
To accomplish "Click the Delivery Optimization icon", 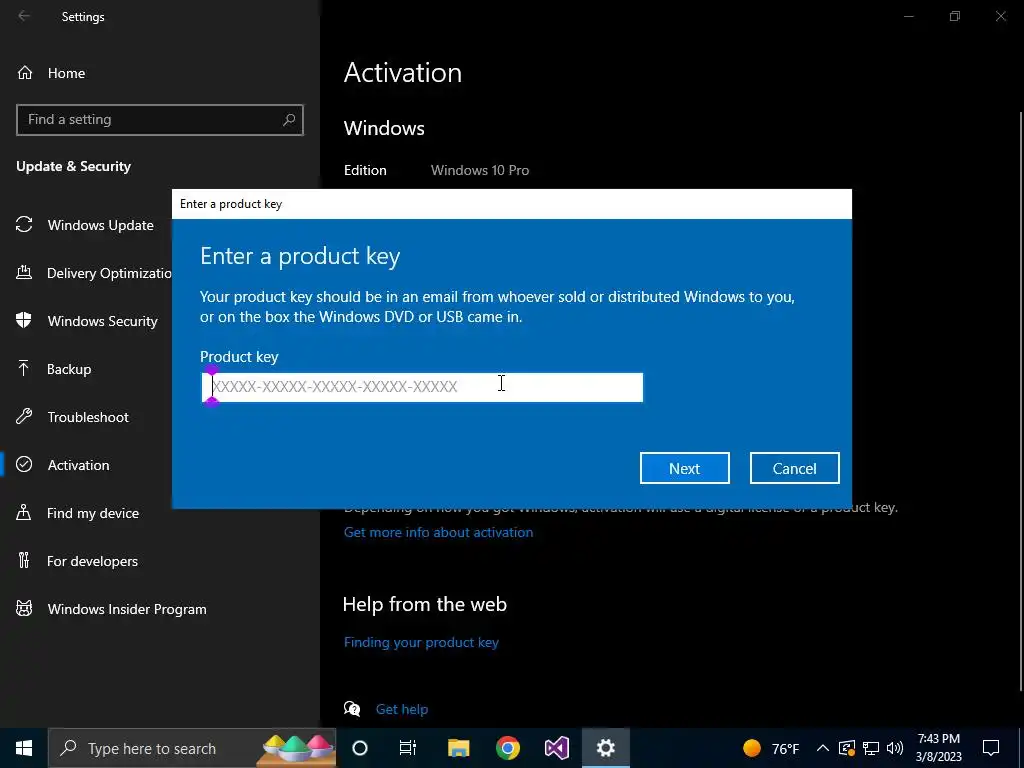I will (24, 272).
